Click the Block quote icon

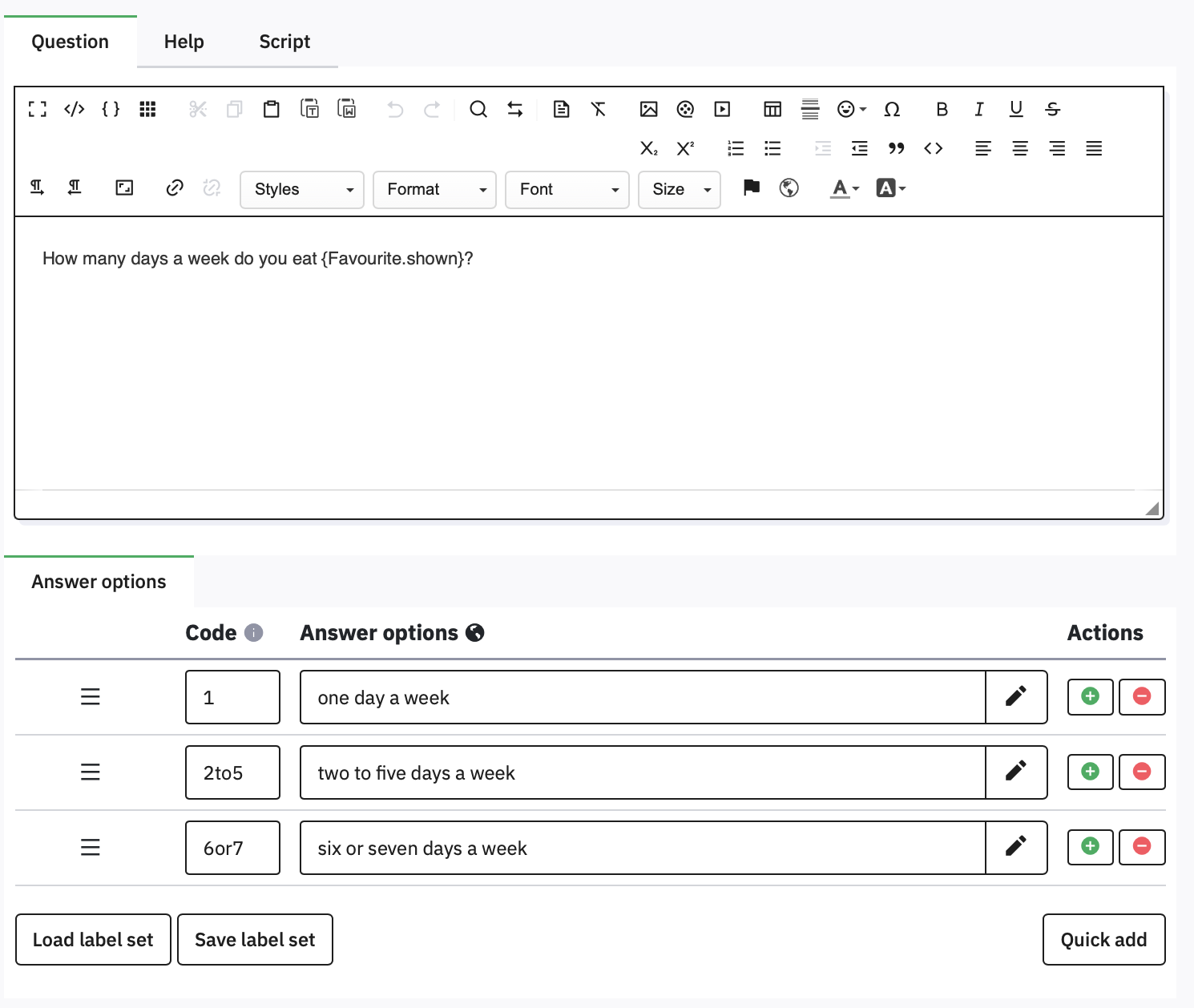897,148
